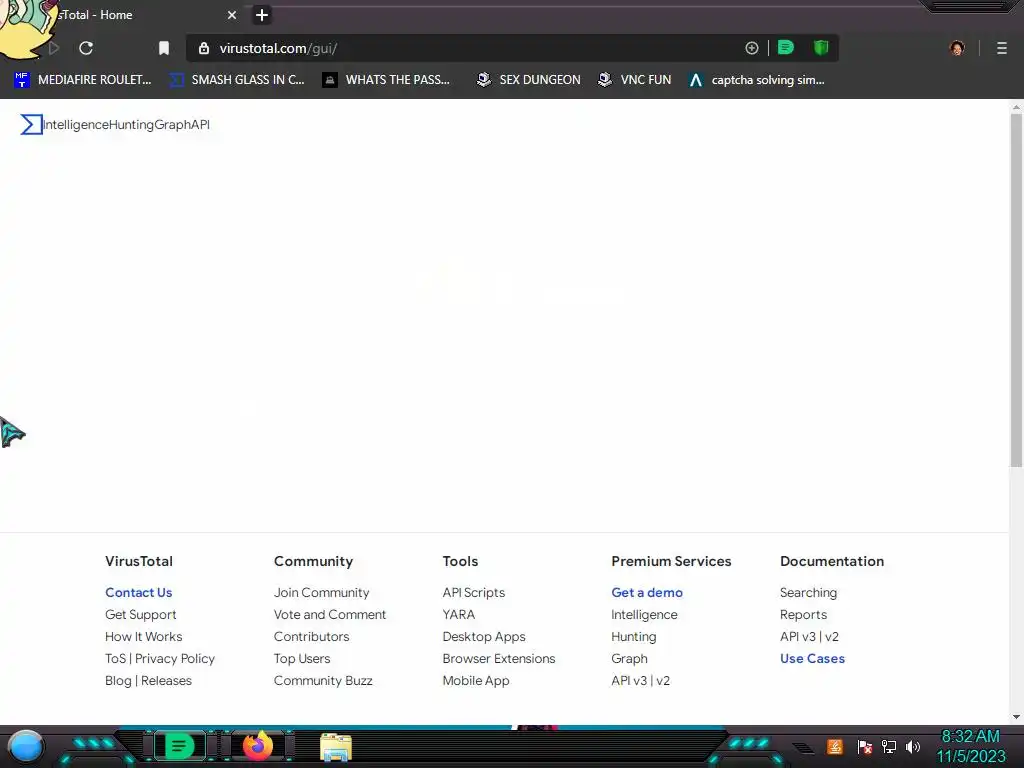This screenshot has width=1024, height=768.
Task: Click the Use Cases link
Action: click(812, 658)
